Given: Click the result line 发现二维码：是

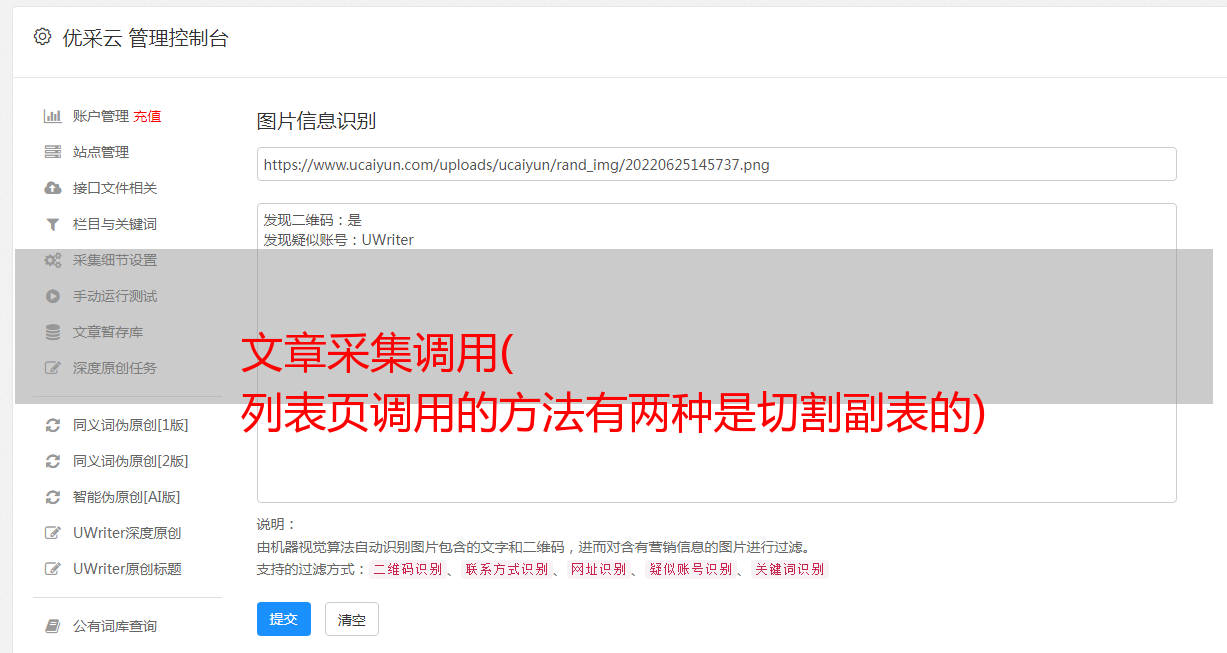Looking at the screenshot, I should coord(313,220).
